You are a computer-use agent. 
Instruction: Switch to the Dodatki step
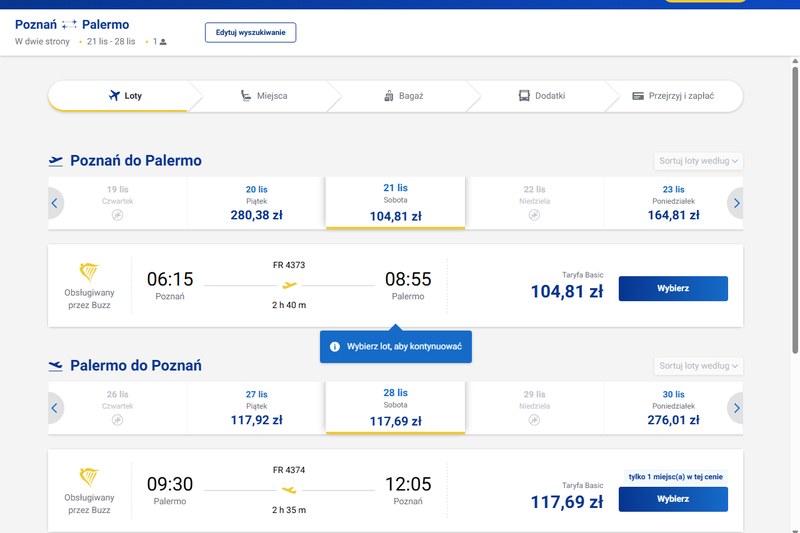[542, 96]
